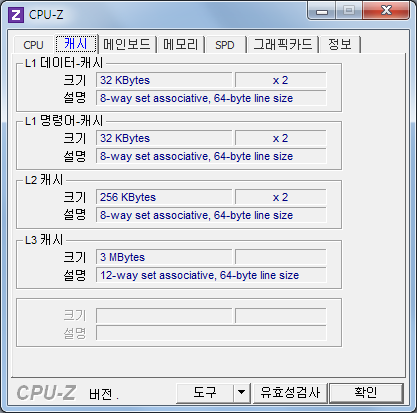Click L1 instruction cache description field
417x413 pixels.
[211, 156]
